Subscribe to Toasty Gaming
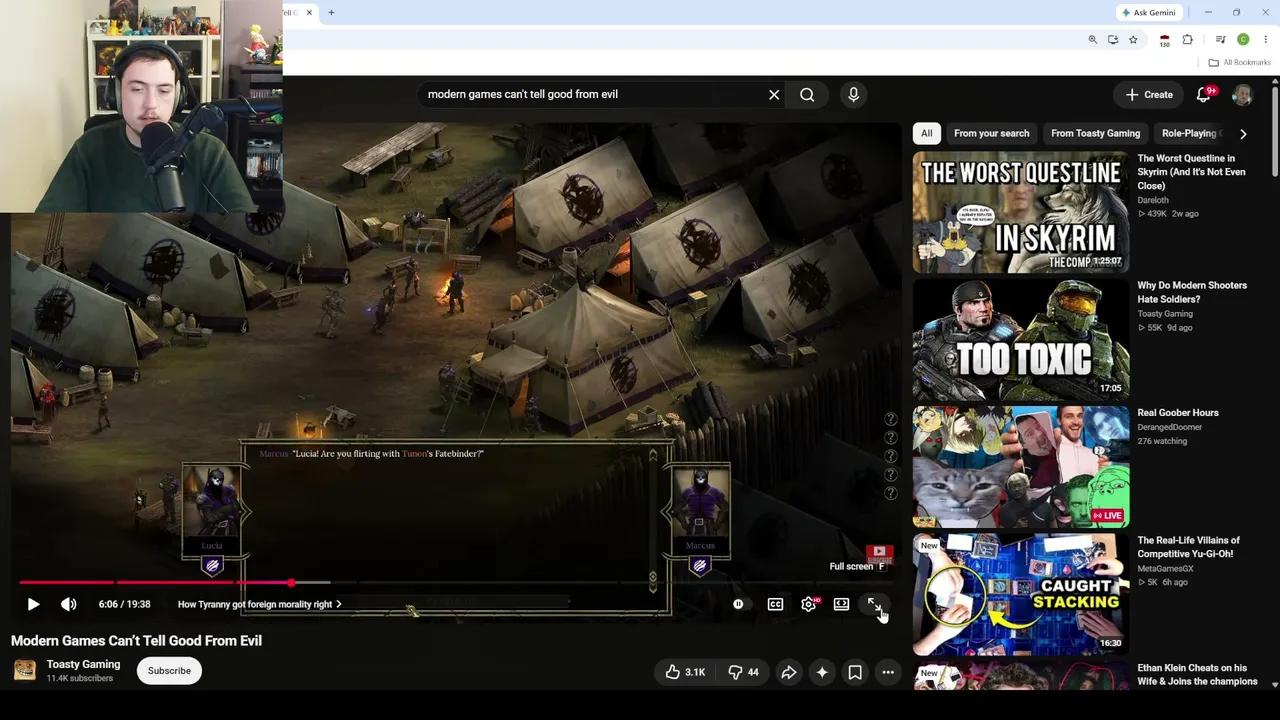This screenshot has height=720, width=1280. [x=169, y=670]
